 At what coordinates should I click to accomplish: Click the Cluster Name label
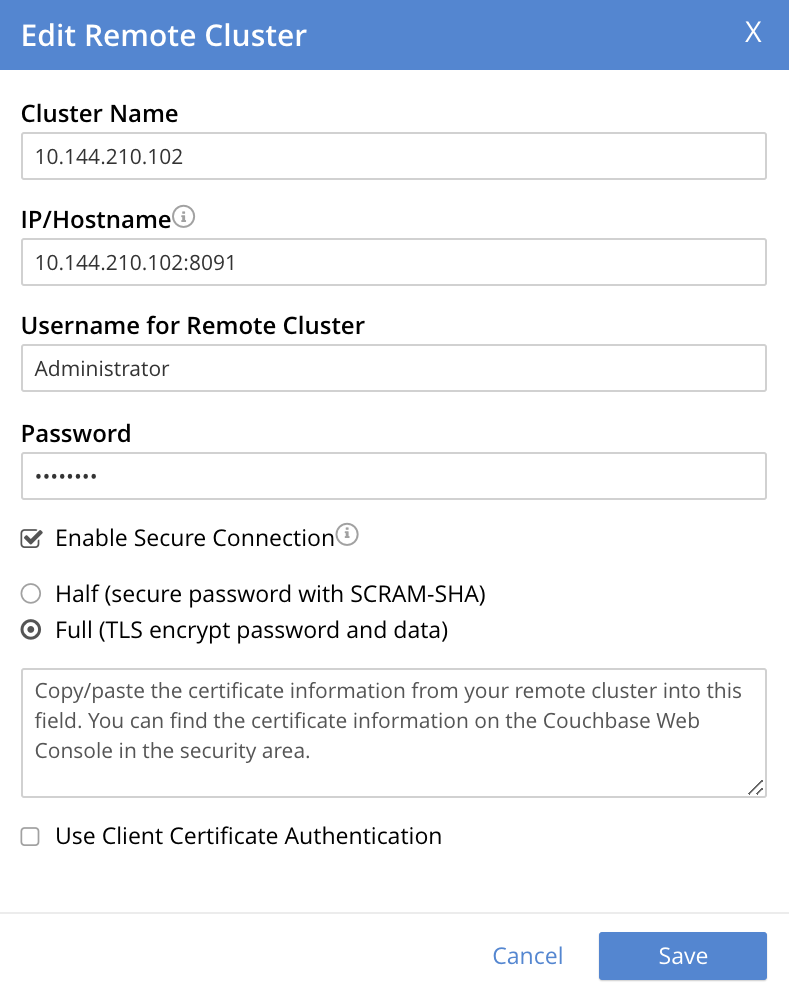pyautogui.click(x=99, y=113)
